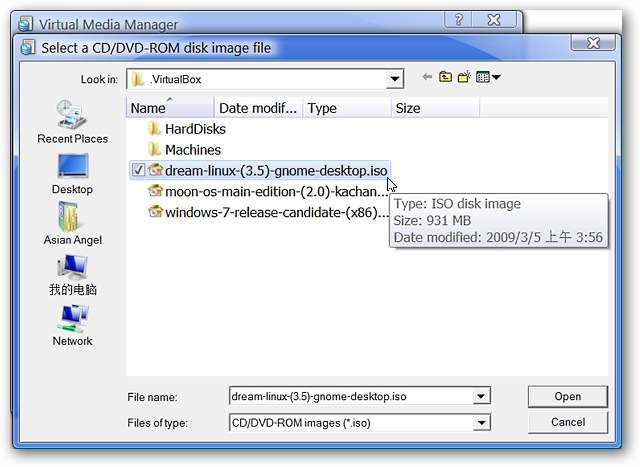Select the HardDisks folder icon
Viewport: 640px width, 467px height.
(154, 129)
